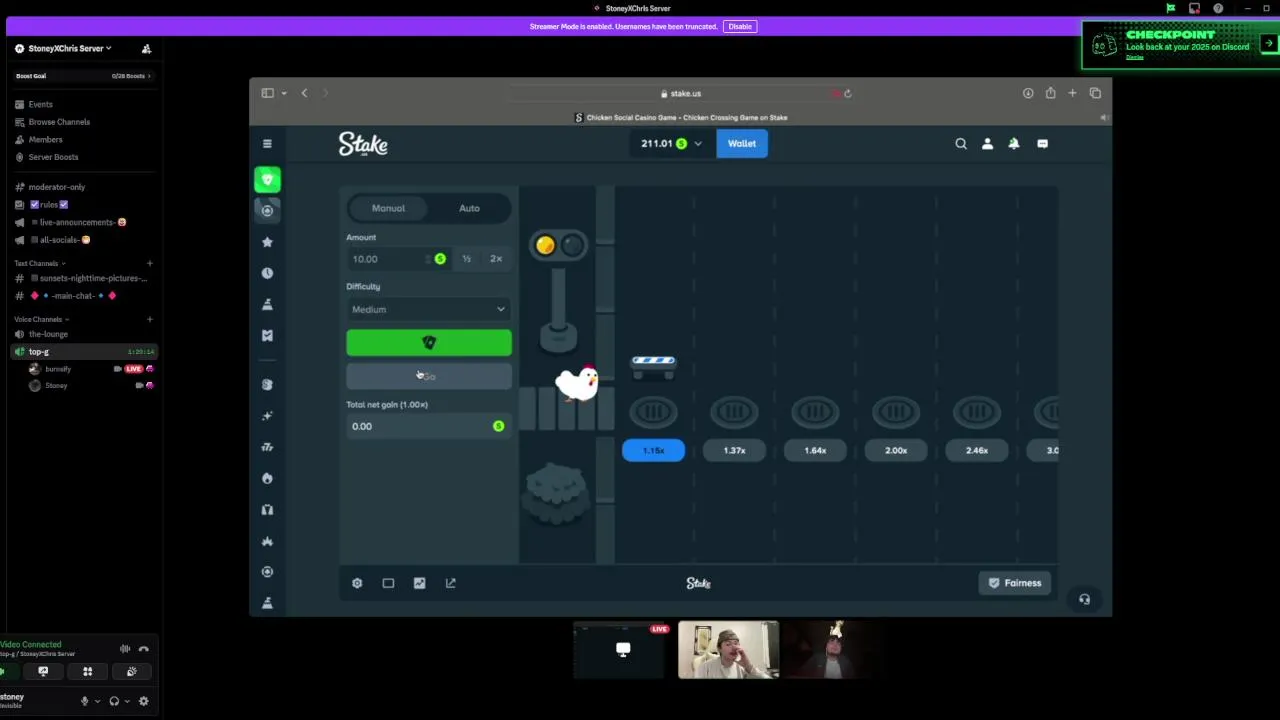The height and width of the screenshot is (720, 1280).
Task: Click the bet Amount input field
Action: pos(397,259)
